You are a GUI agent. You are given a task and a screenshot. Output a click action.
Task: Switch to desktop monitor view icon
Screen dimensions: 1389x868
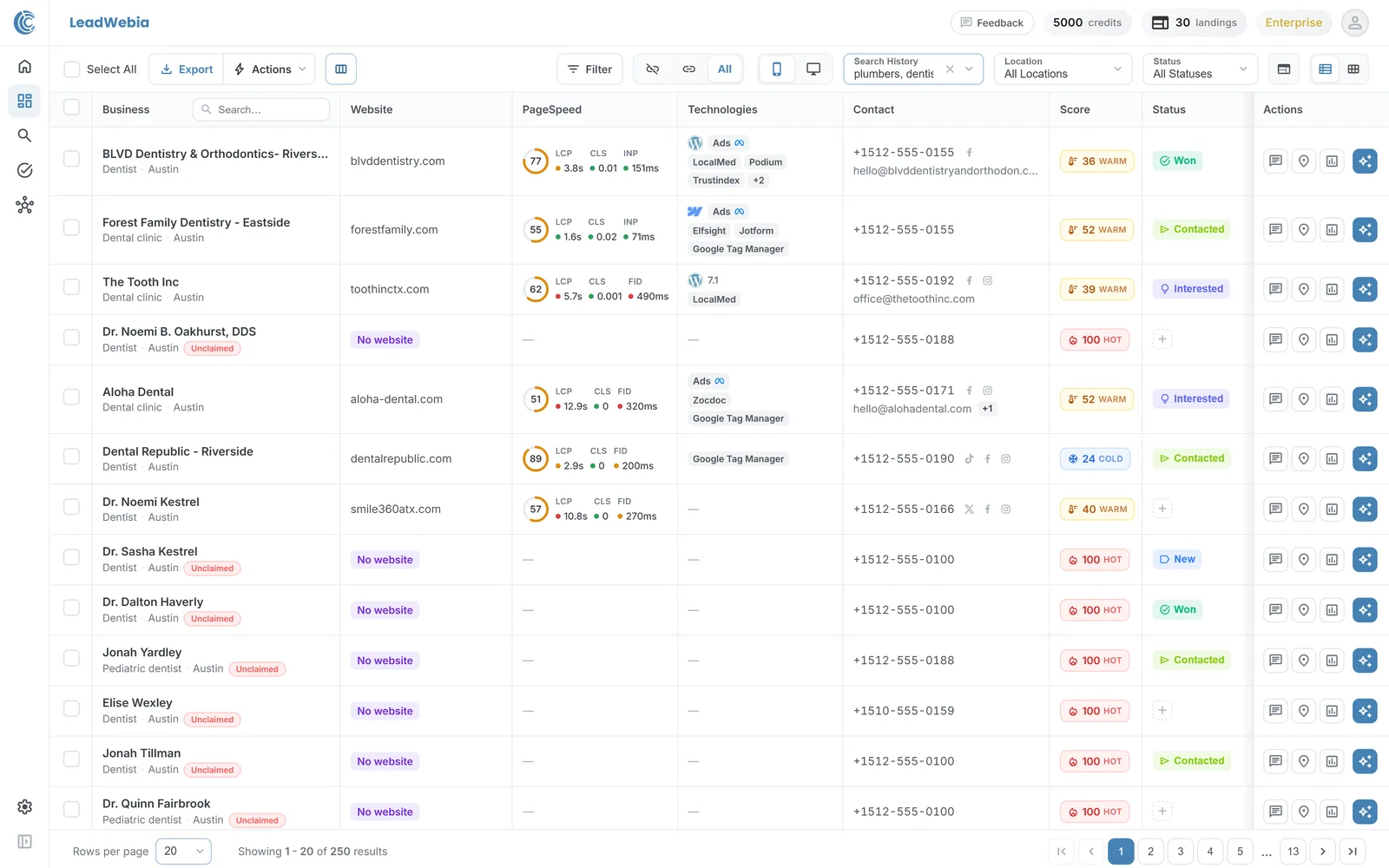pyautogui.click(x=813, y=69)
